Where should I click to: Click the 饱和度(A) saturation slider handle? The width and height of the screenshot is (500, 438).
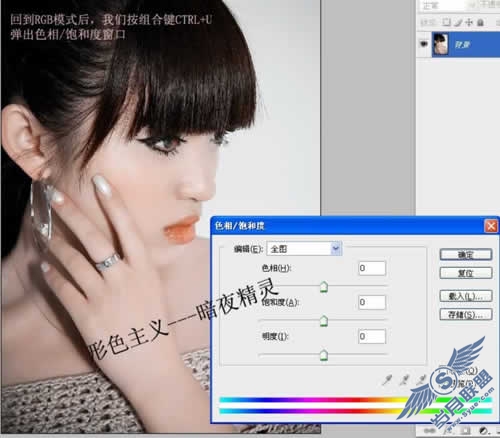(x=324, y=321)
